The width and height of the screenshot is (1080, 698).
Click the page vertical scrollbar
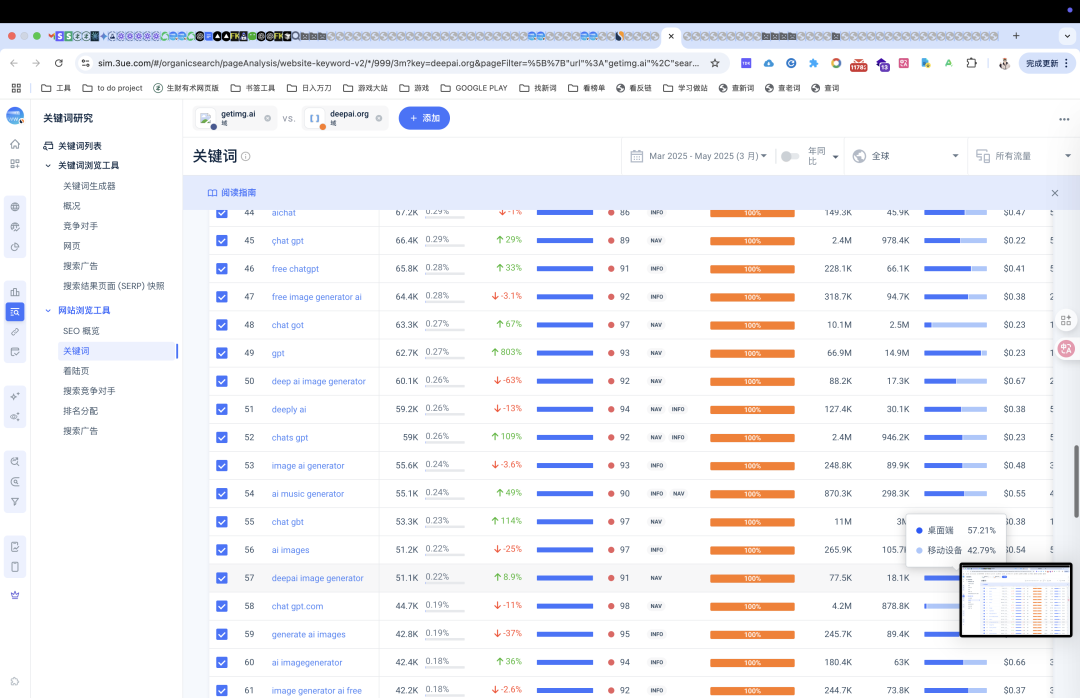[1076, 482]
